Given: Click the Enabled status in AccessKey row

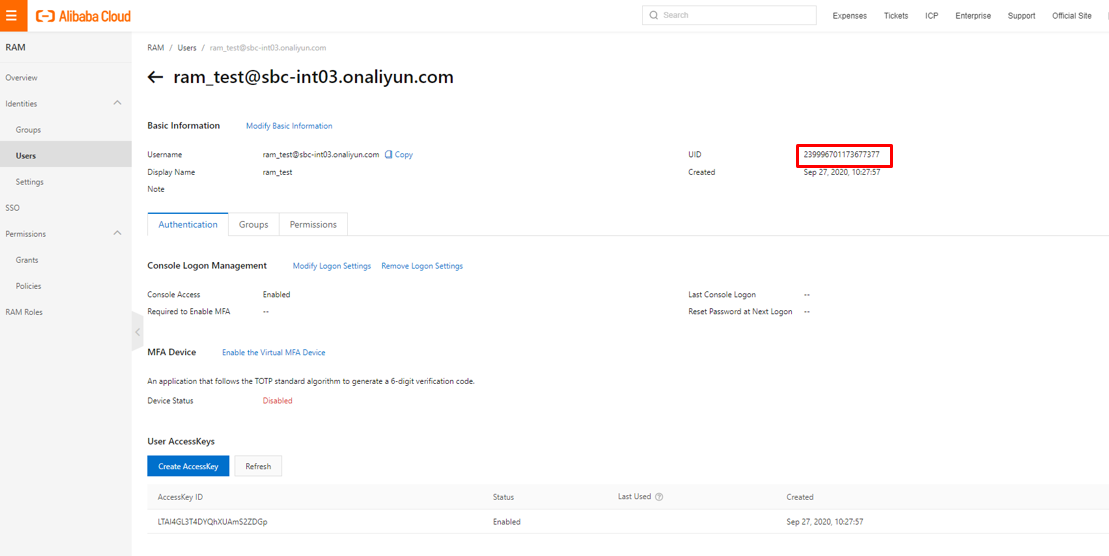Looking at the screenshot, I should (506, 521).
